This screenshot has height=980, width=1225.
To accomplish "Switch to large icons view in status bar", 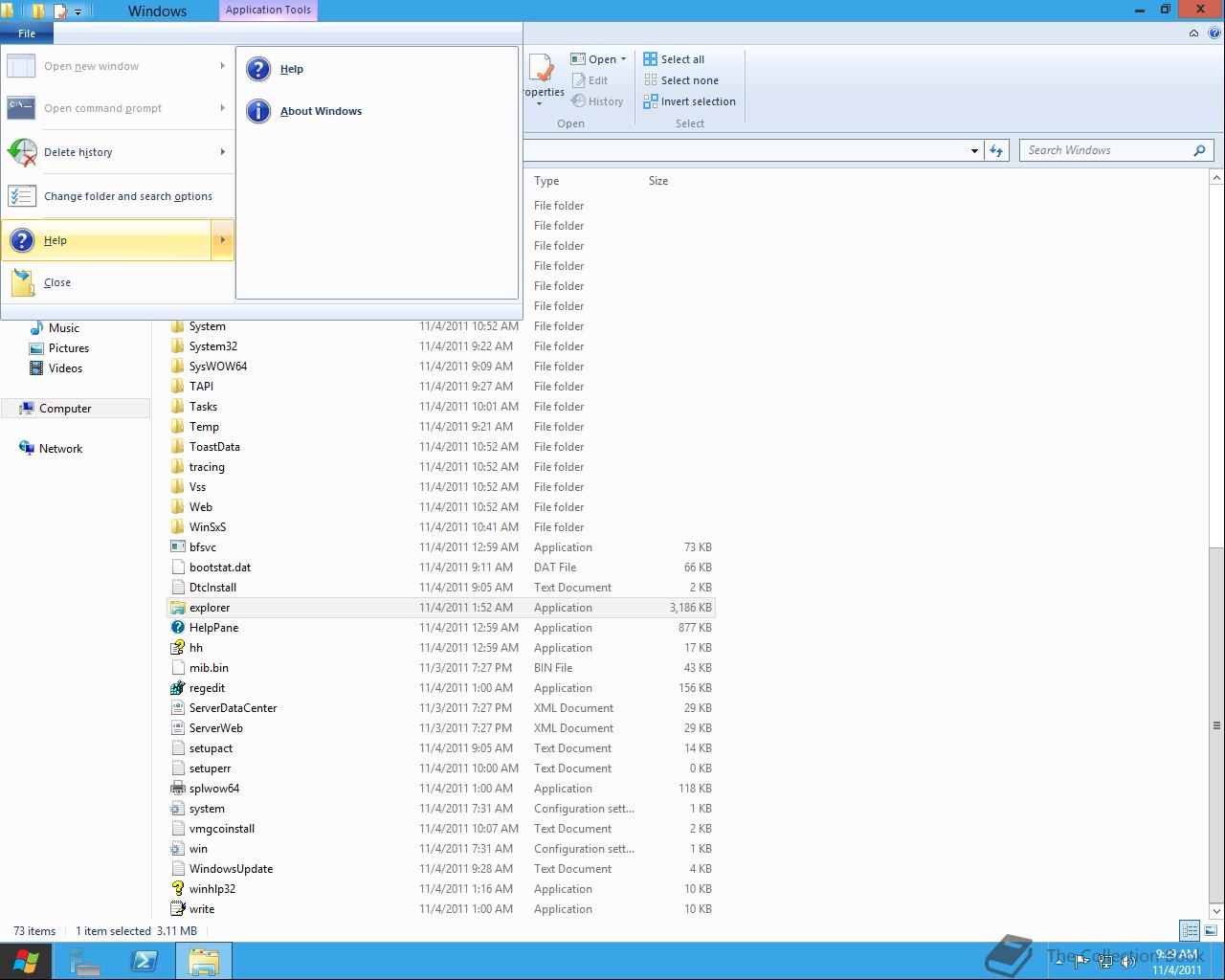I will pyautogui.click(x=1210, y=930).
